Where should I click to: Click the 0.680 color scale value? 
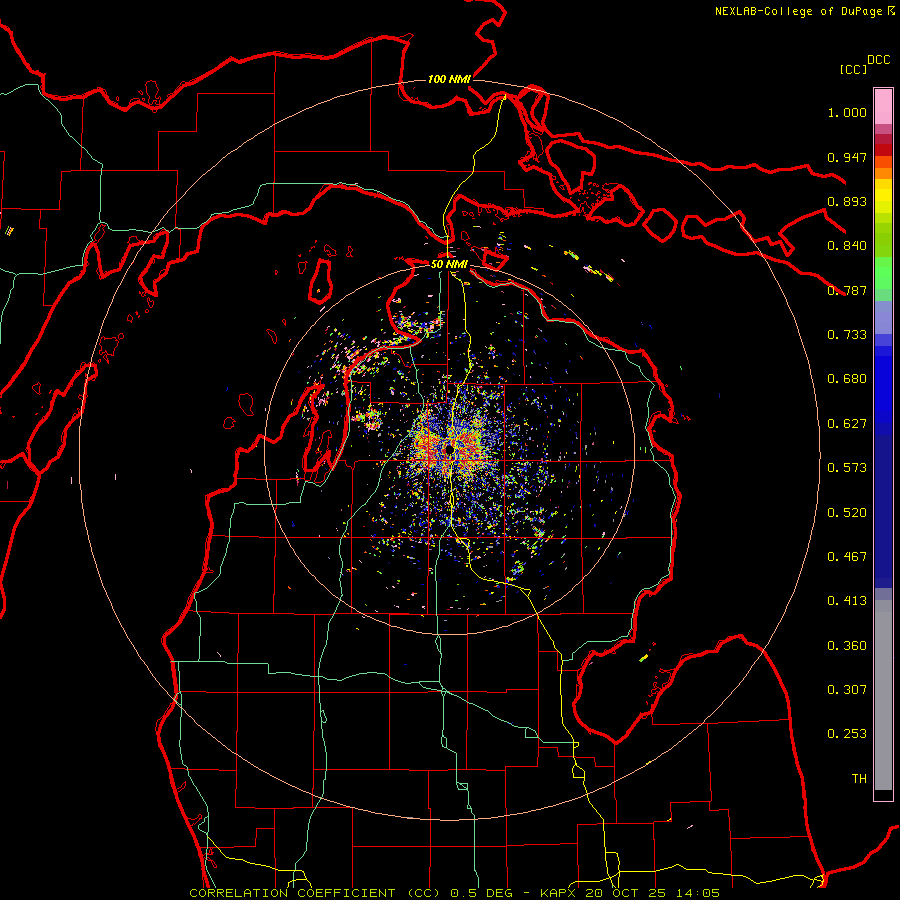(847, 379)
